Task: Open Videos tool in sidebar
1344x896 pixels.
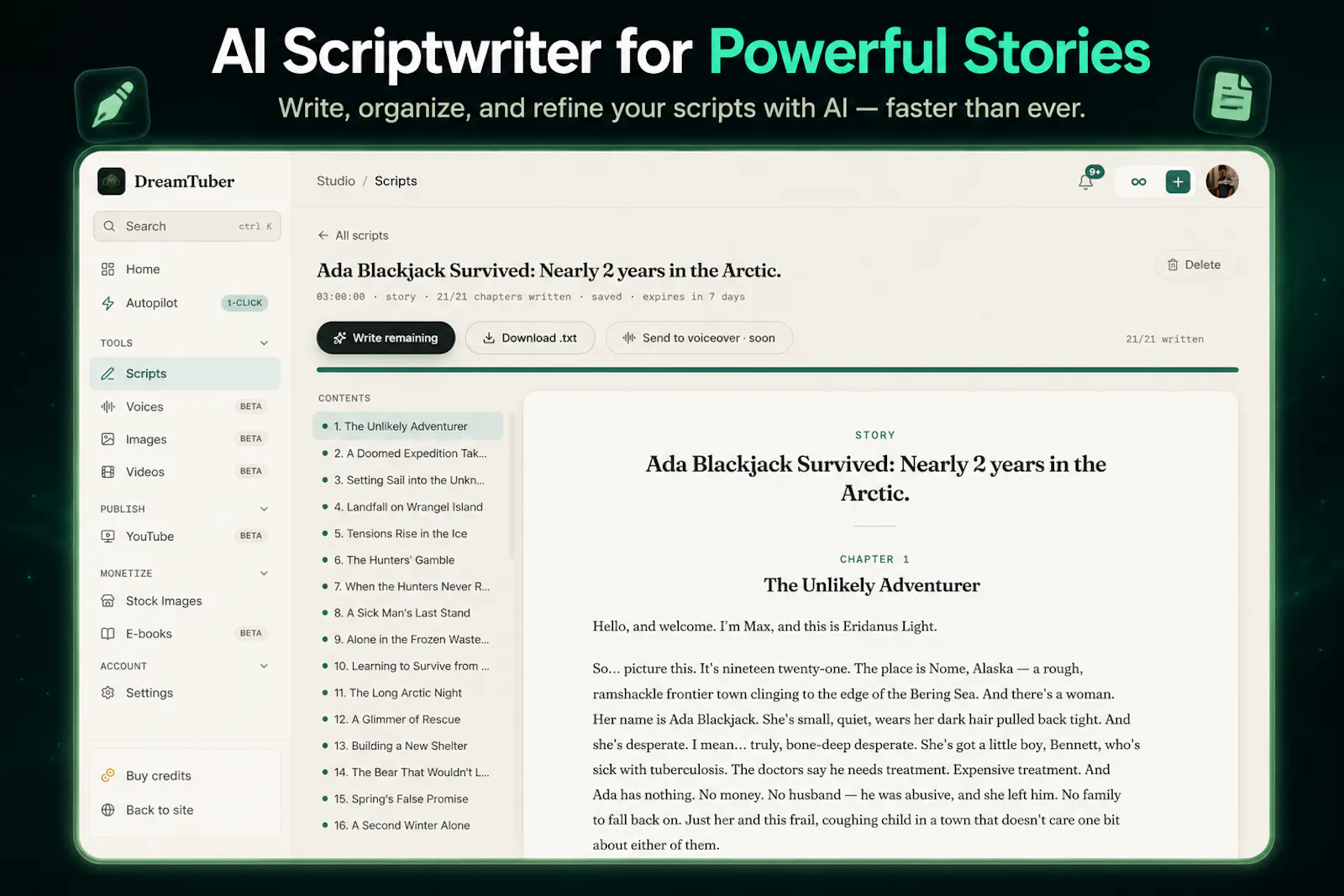Action: [185, 472]
